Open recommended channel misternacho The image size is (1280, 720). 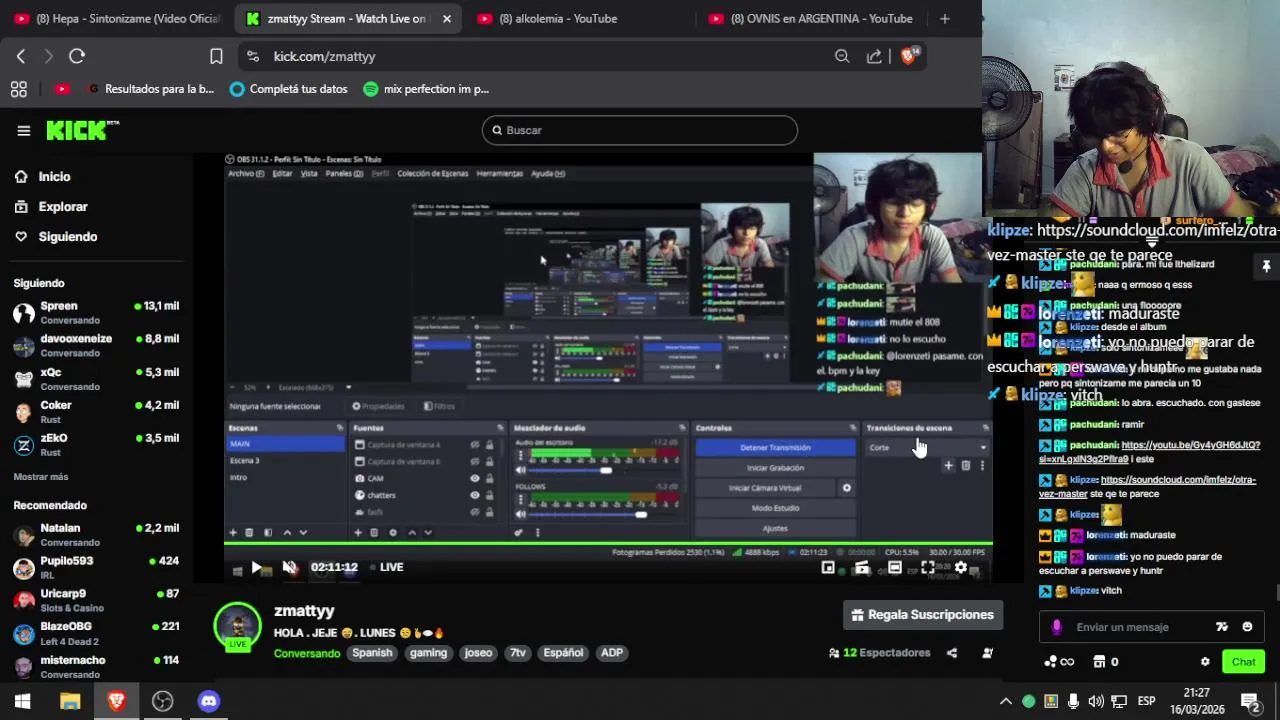click(96, 666)
